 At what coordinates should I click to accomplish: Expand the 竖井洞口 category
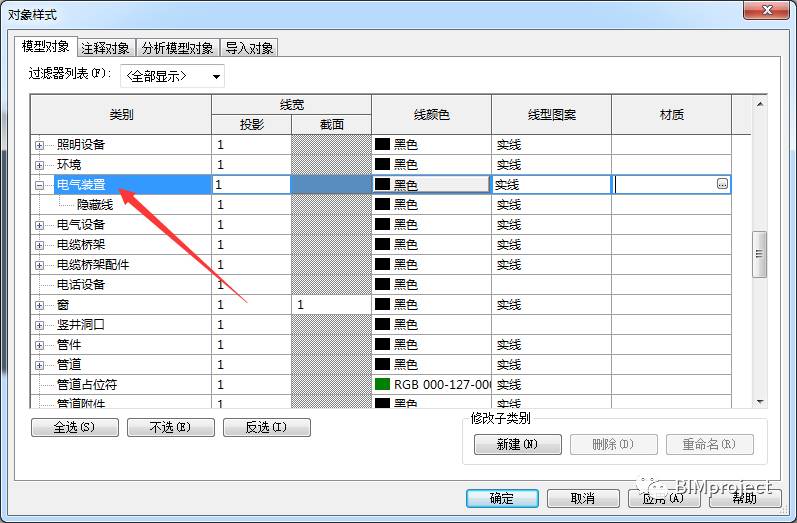point(39,325)
